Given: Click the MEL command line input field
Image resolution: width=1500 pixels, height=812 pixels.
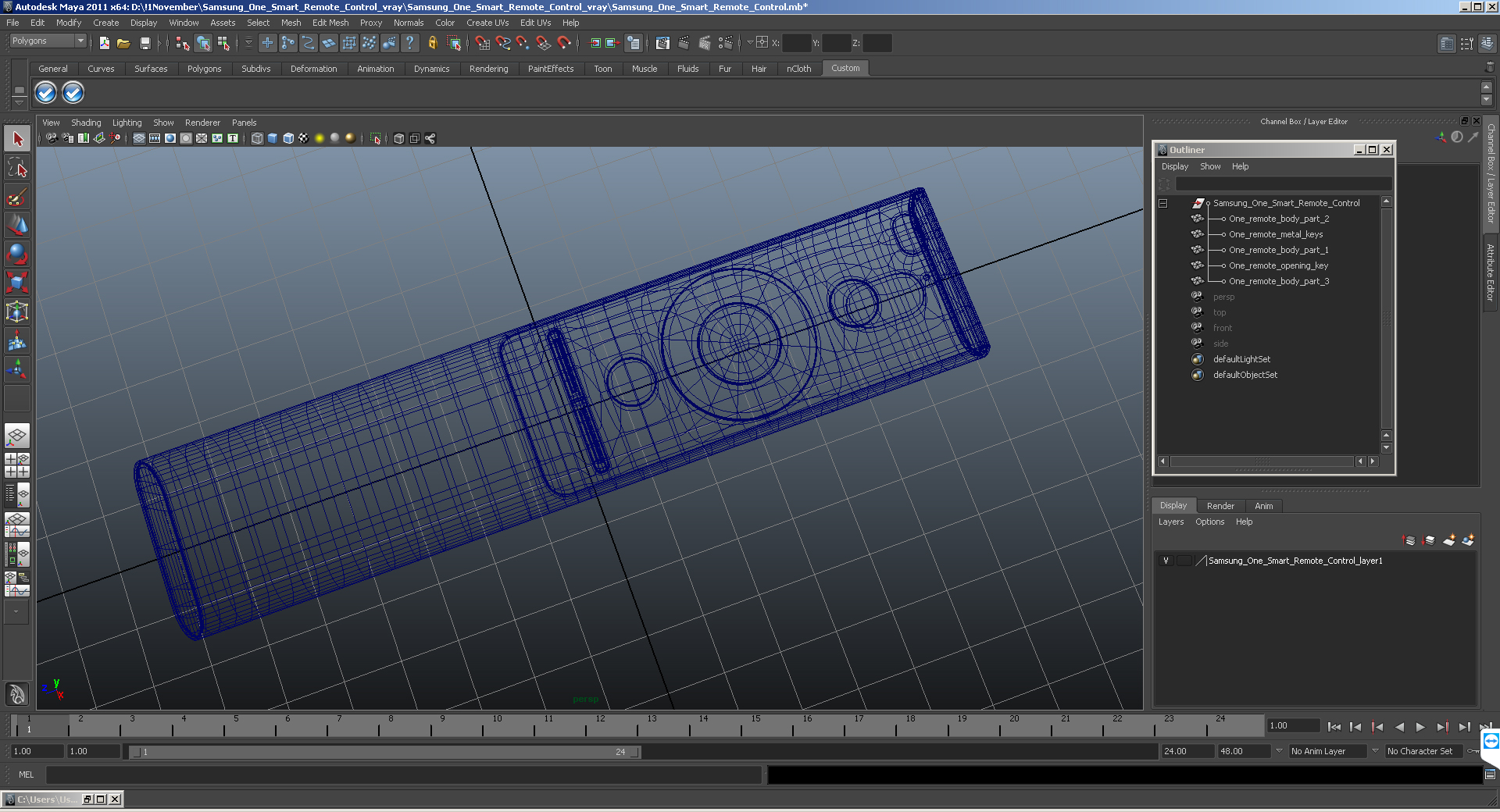Looking at the screenshot, I should point(403,775).
